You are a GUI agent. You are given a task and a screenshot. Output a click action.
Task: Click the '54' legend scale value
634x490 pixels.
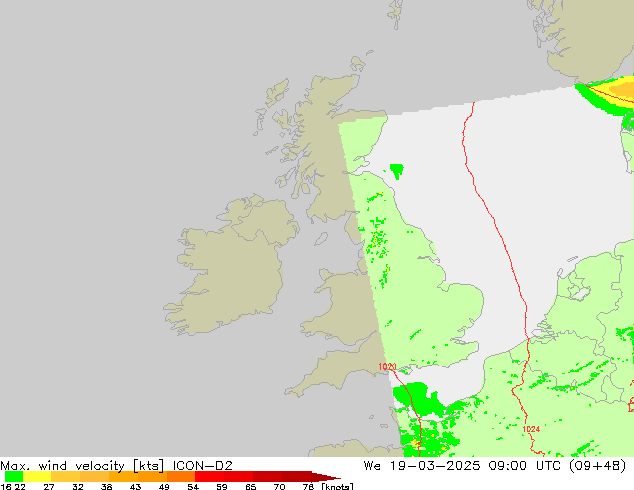pos(193,486)
